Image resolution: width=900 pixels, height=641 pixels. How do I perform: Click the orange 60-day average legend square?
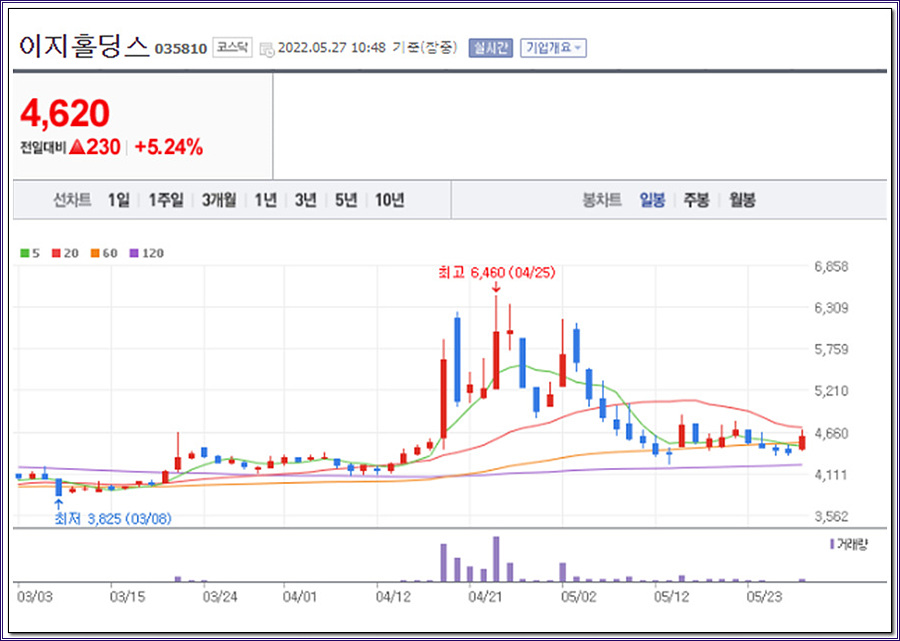pyautogui.click(x=95, y=253)
